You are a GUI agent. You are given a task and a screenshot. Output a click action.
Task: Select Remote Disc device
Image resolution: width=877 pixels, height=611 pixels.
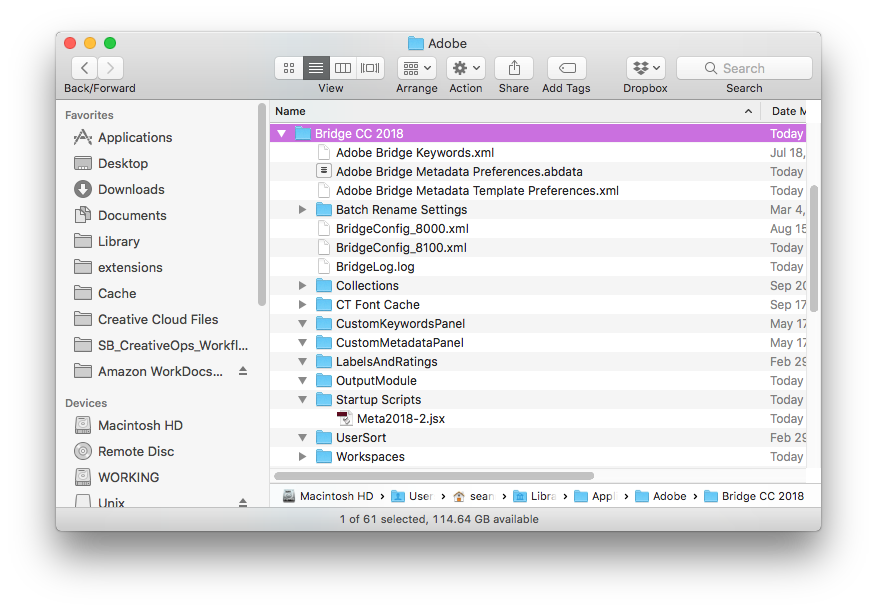(136, 452)
